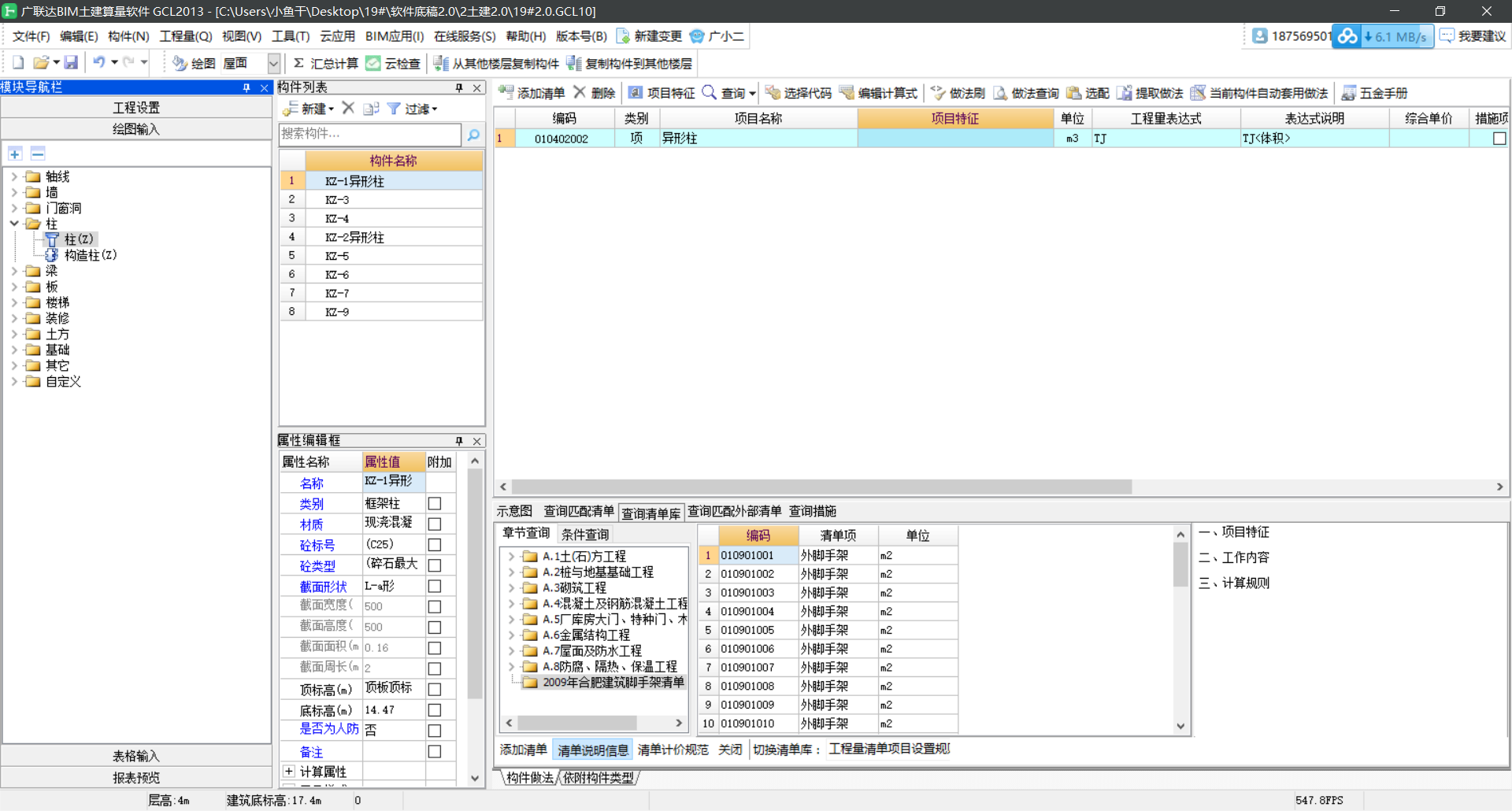Click the 选配 icon
1512x811 pixels.
tap(1073, 93)
